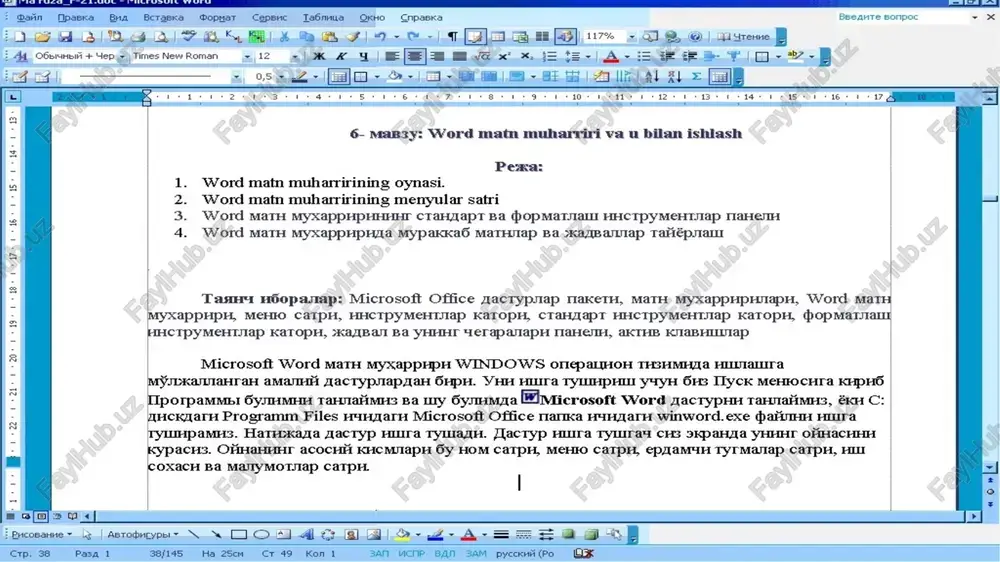
Task: Draw a rectangle with the rectangle tool
Action: coord(239,535)
